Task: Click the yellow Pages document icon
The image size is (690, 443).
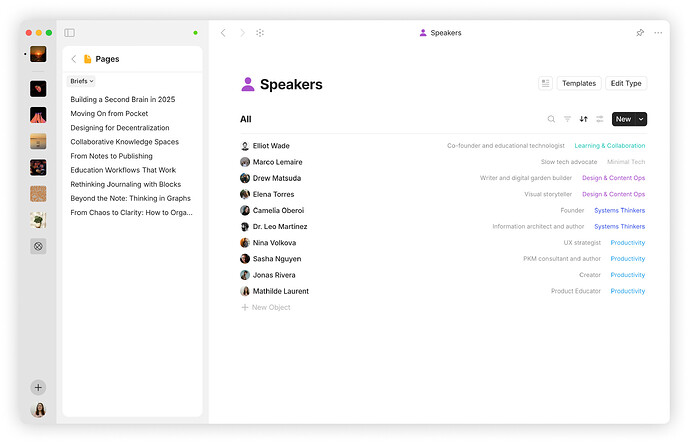Action: tap(88, 59)
